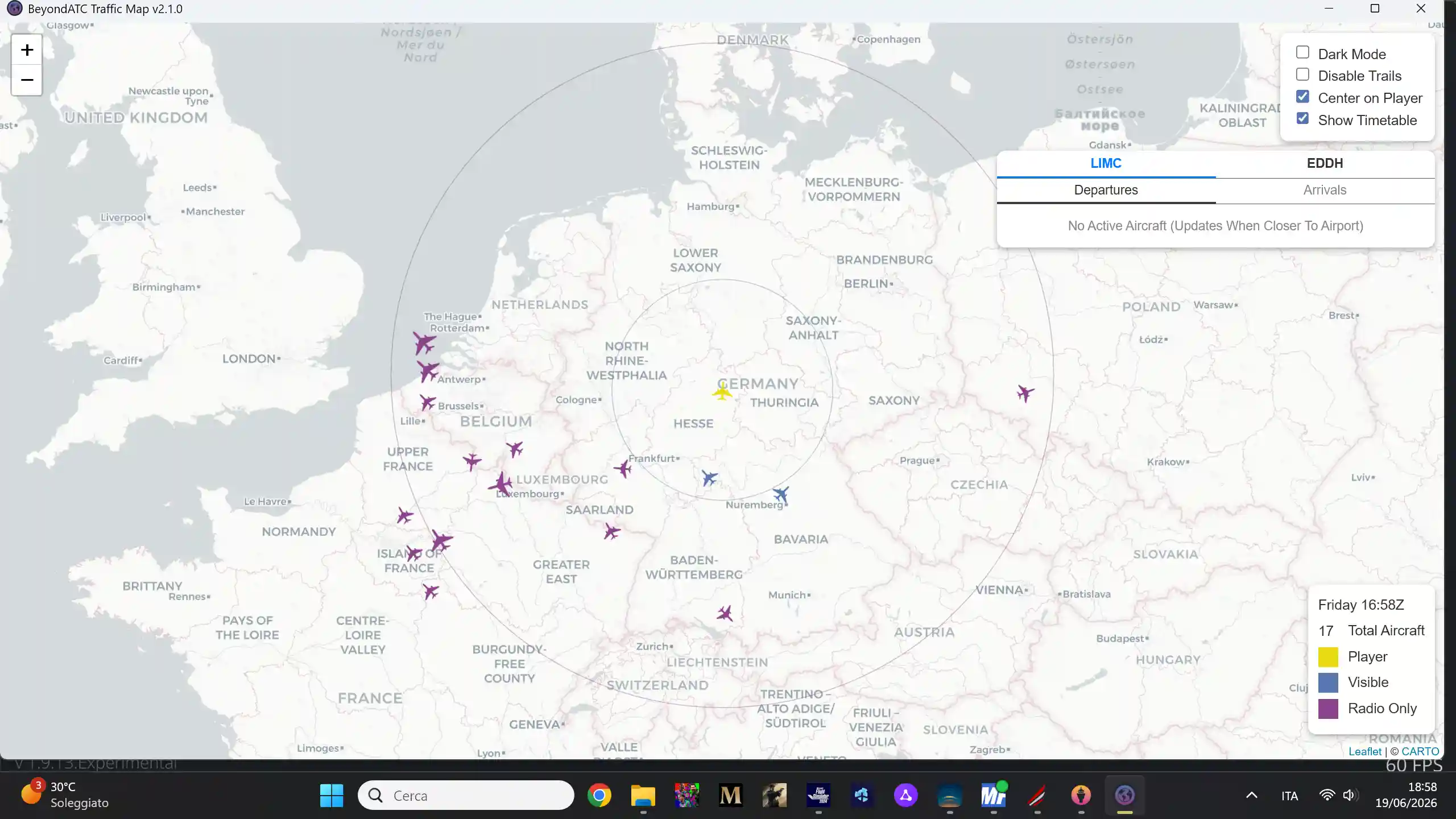Image resolution: width=1456 pixels, height=819 pixels.
Task: Click the blue aircraft next to Nuremberg
Action: click(x=781, y=494)
